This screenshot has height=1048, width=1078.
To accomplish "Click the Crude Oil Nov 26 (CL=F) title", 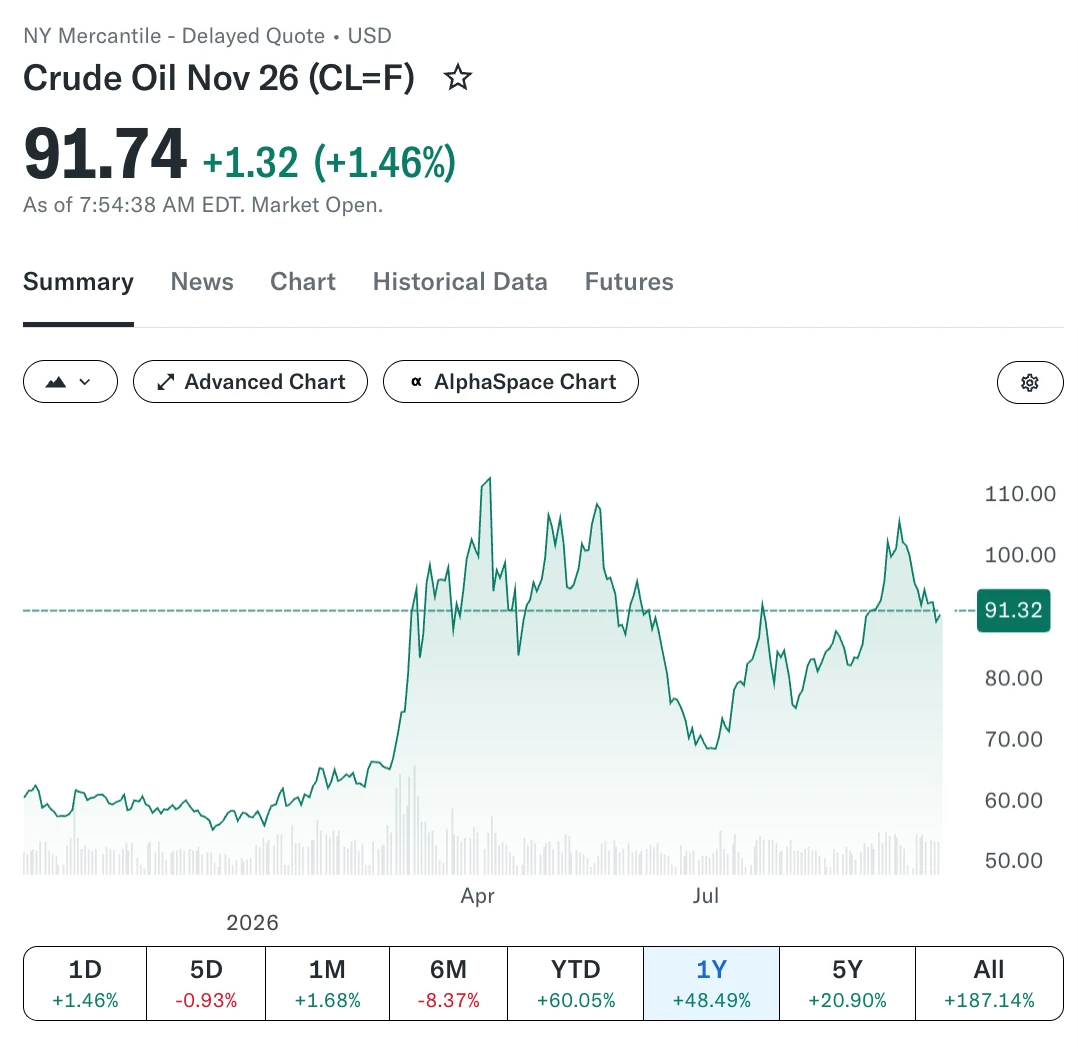I will 219,78.
